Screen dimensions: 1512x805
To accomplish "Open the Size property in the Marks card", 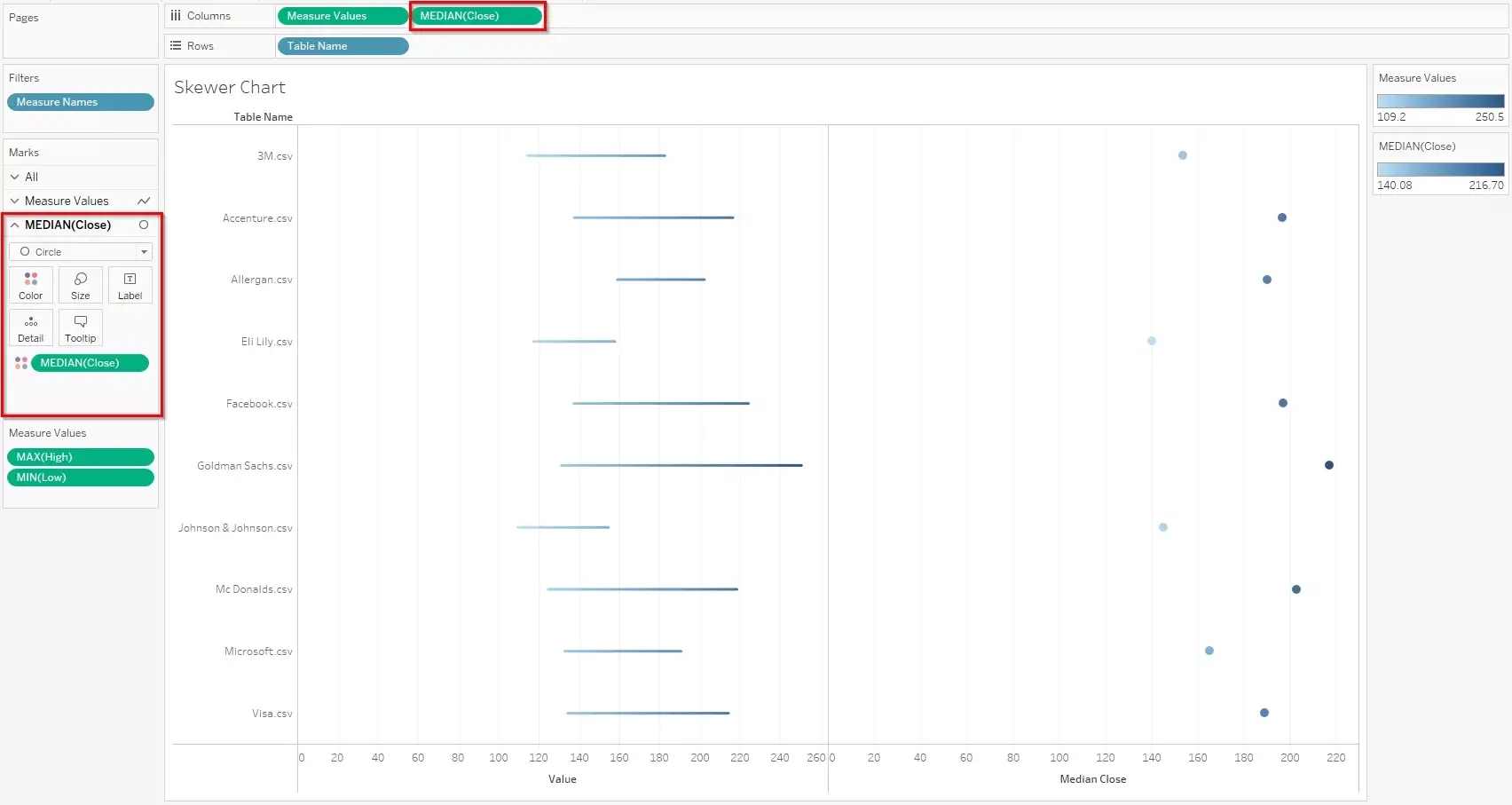I will (80, 284).
